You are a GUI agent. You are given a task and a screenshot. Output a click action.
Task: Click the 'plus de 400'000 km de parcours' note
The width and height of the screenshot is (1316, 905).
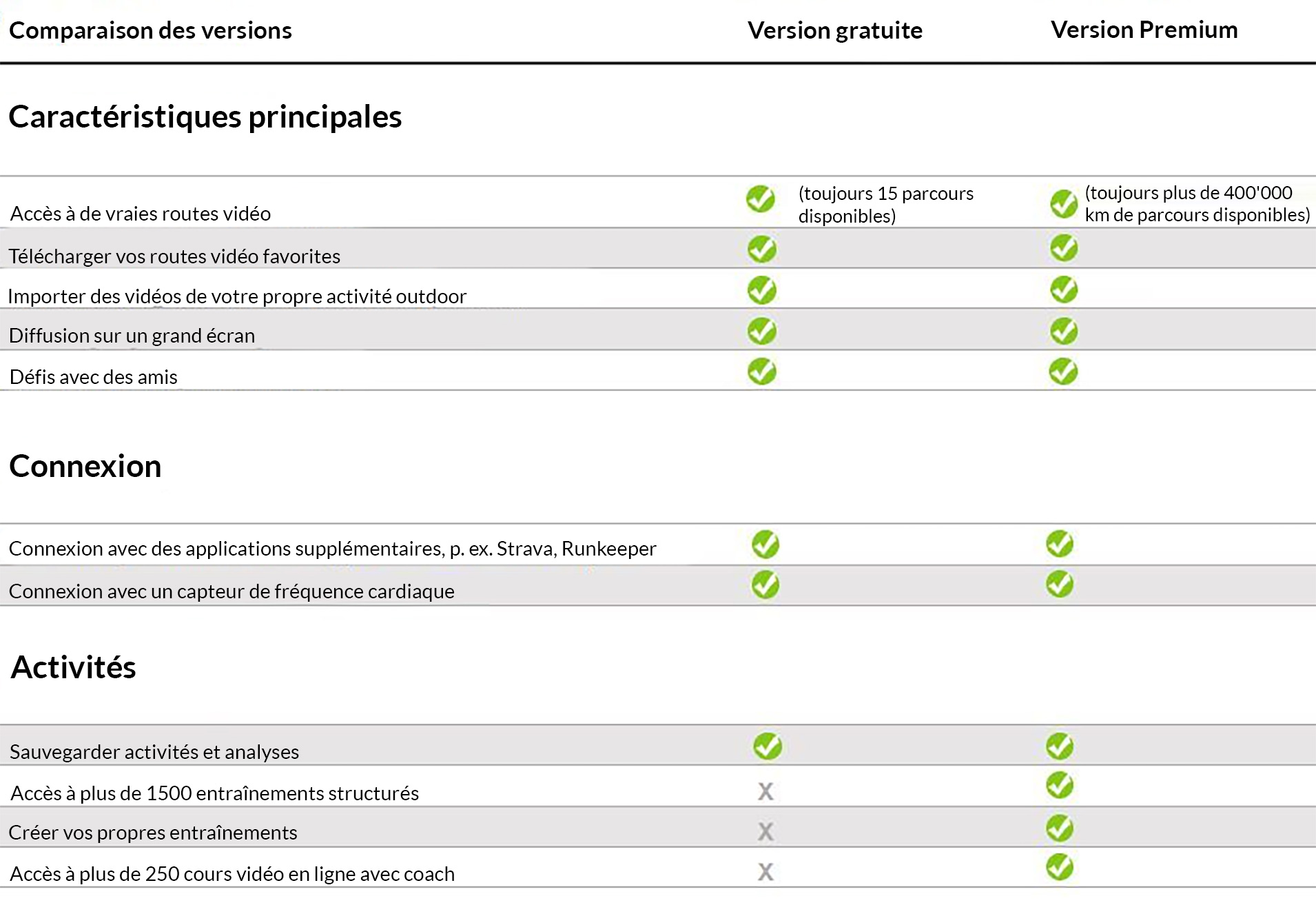pos(1197,203)
